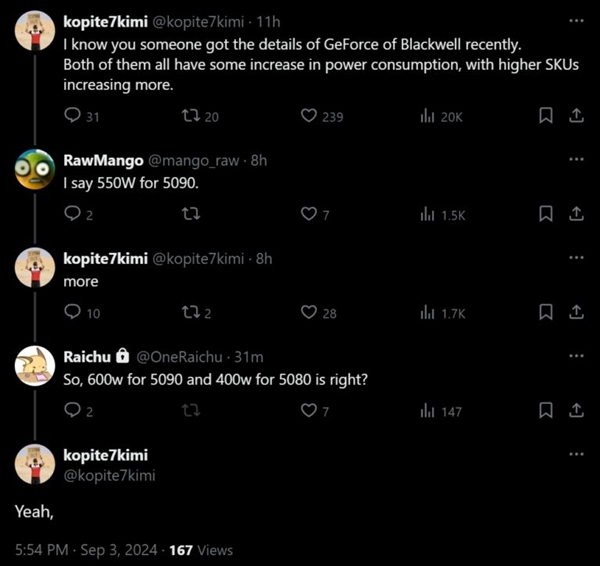The image size is (600, 566).
Task: Open more options on Raichu's tweet
Action: click(576, 355)
